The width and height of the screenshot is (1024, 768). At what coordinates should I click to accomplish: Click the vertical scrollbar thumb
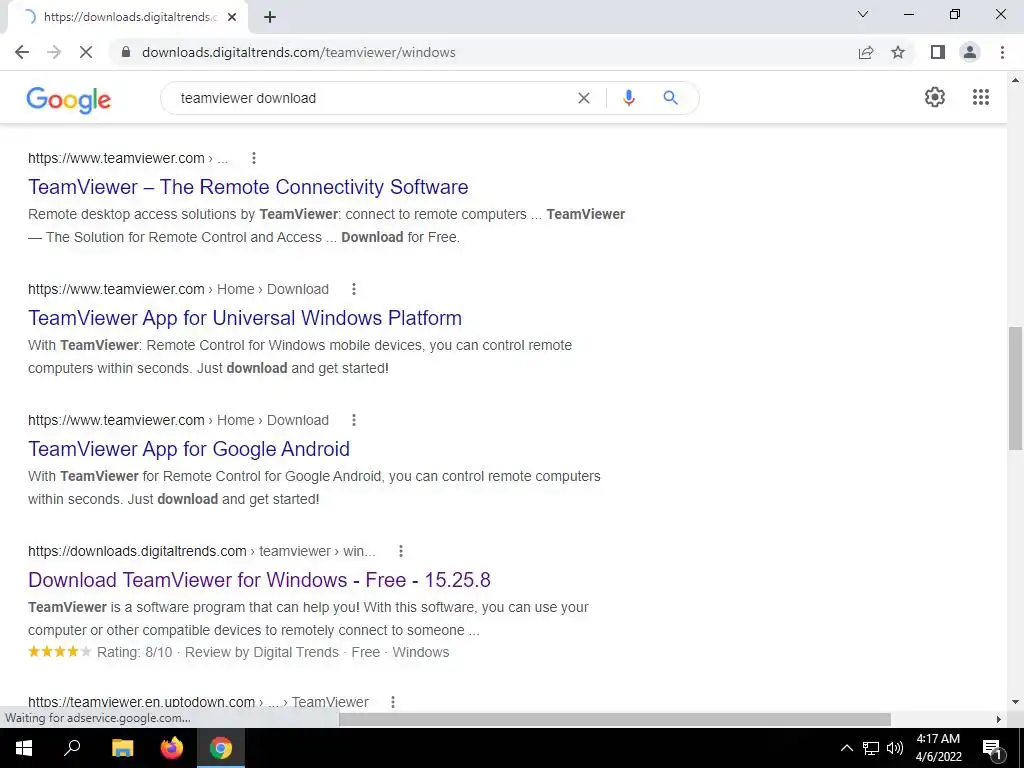(x=1015, y=388)
